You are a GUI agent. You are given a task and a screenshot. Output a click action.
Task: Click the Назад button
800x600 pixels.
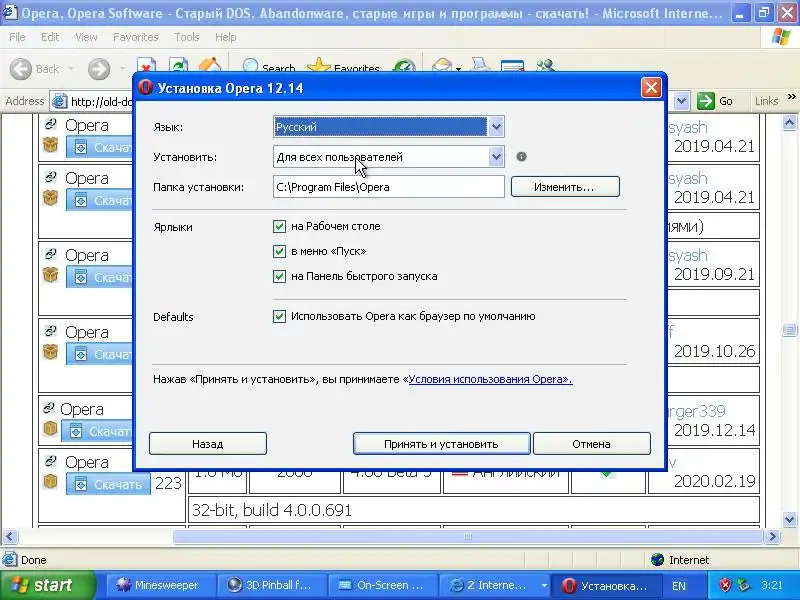click(x=208, y=444)
